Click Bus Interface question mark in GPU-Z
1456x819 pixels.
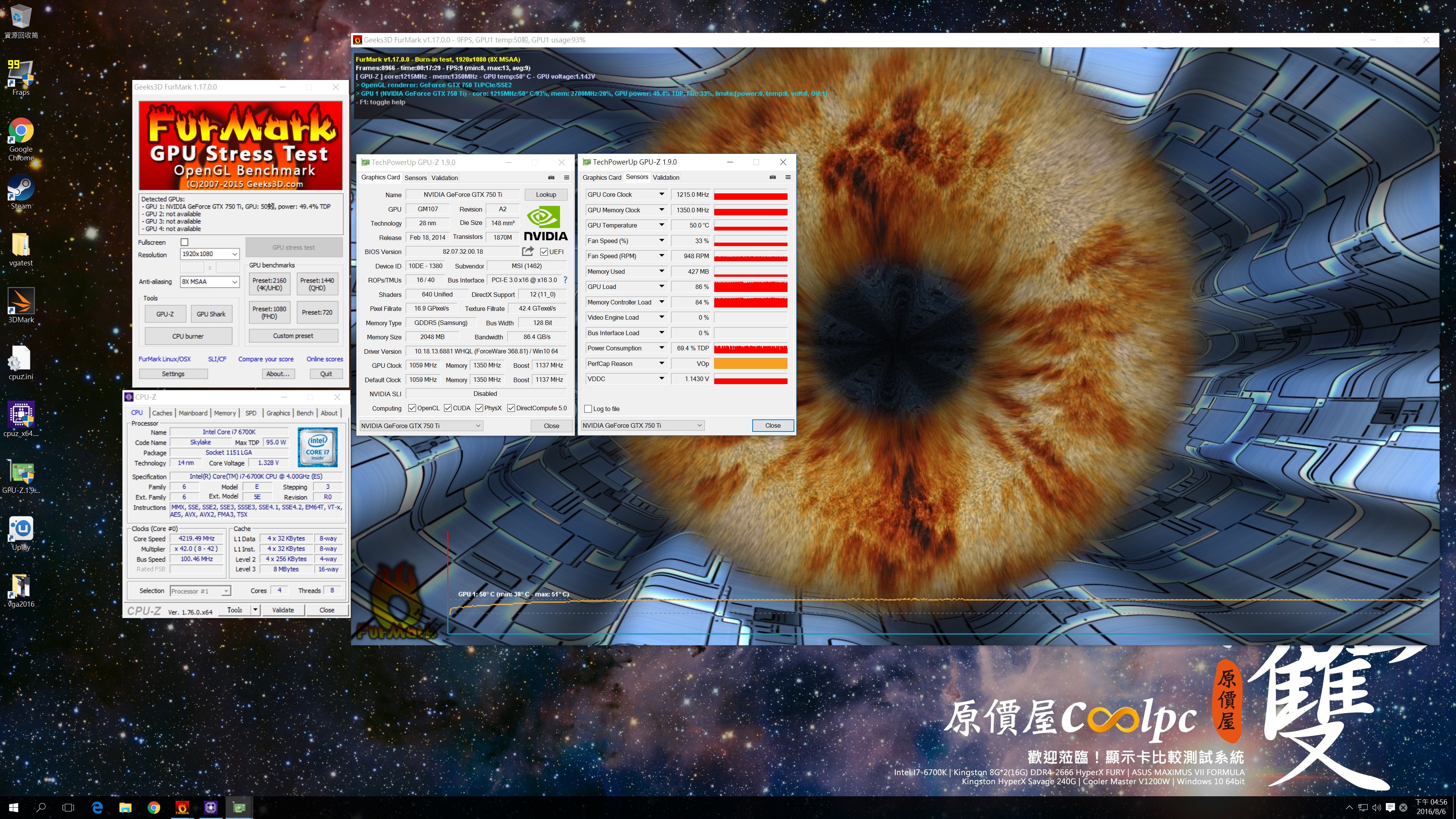[565, 280]
